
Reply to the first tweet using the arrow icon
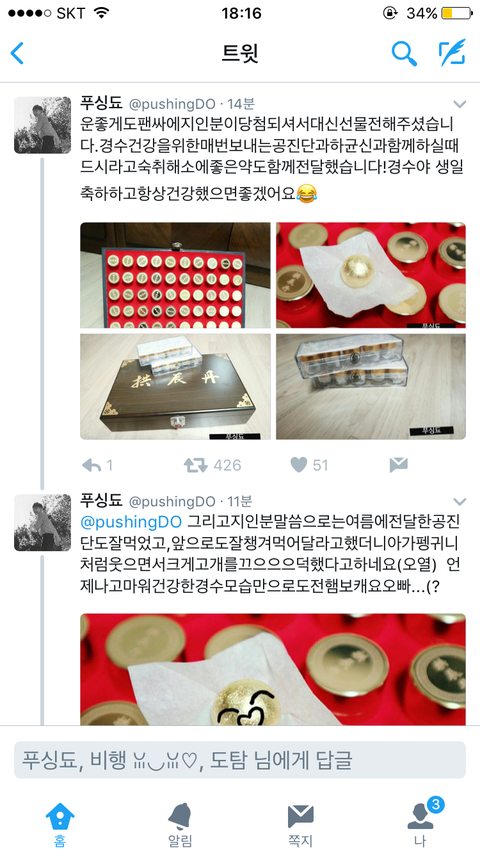tap(91, 465)
